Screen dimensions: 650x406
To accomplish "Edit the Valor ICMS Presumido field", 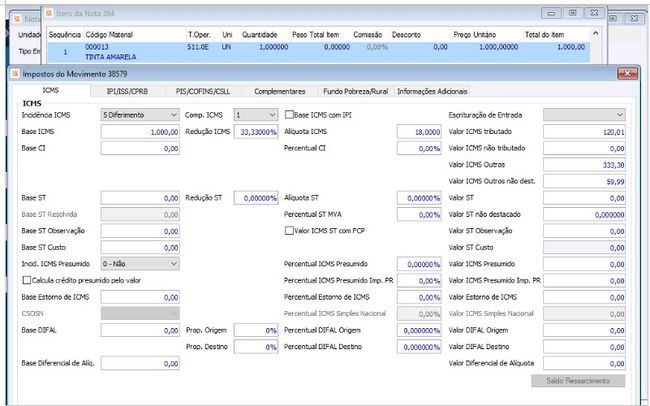I will point(584,264).
